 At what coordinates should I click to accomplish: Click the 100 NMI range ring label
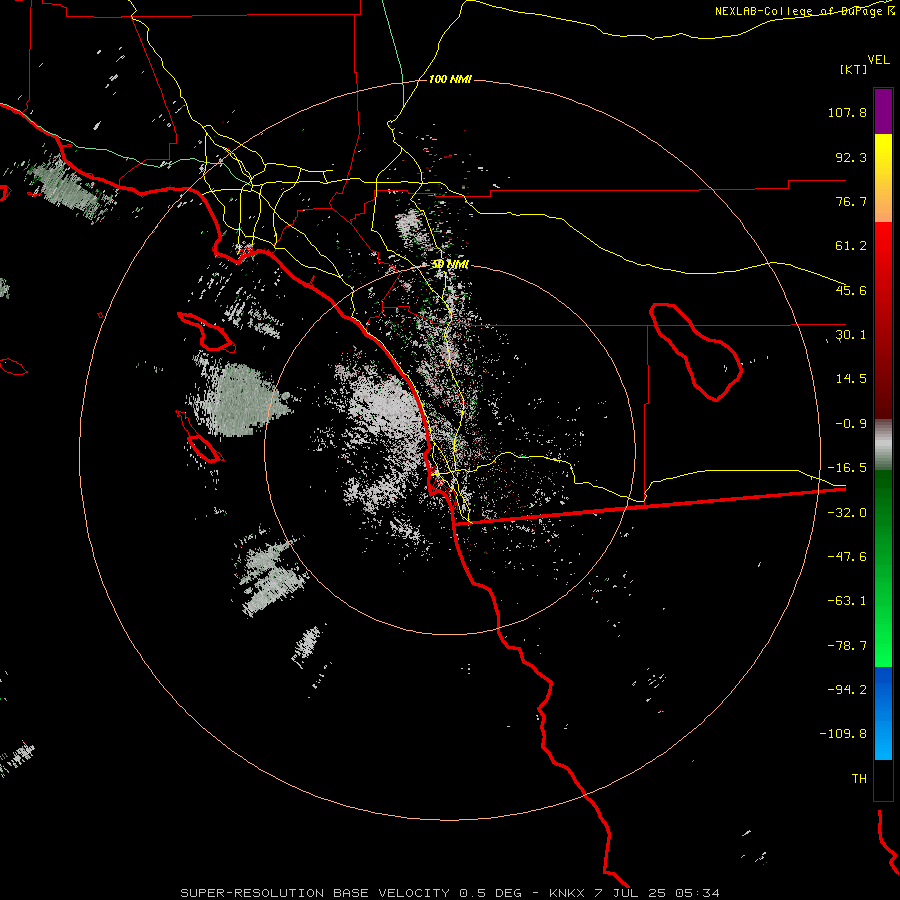(x=450, y=79)
